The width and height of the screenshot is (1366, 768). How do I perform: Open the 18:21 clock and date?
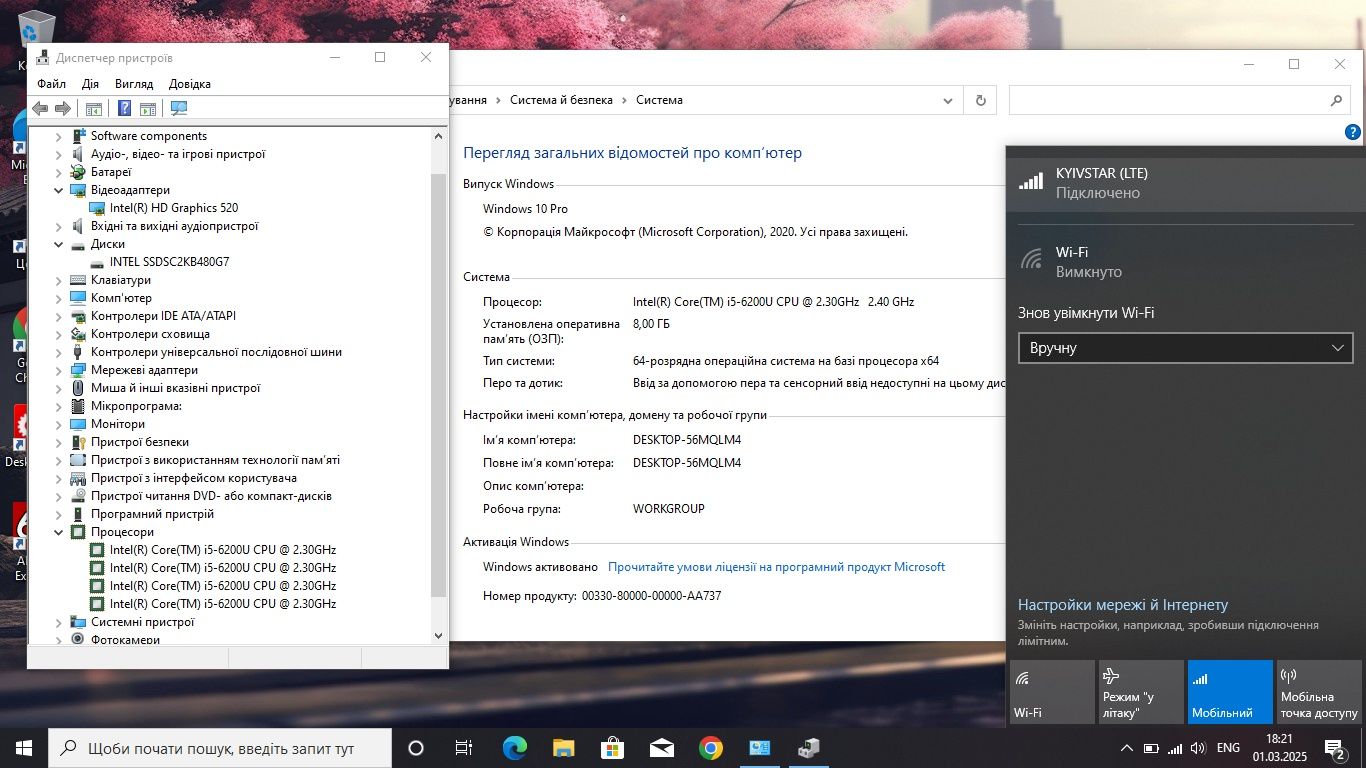click(1279, 748)
